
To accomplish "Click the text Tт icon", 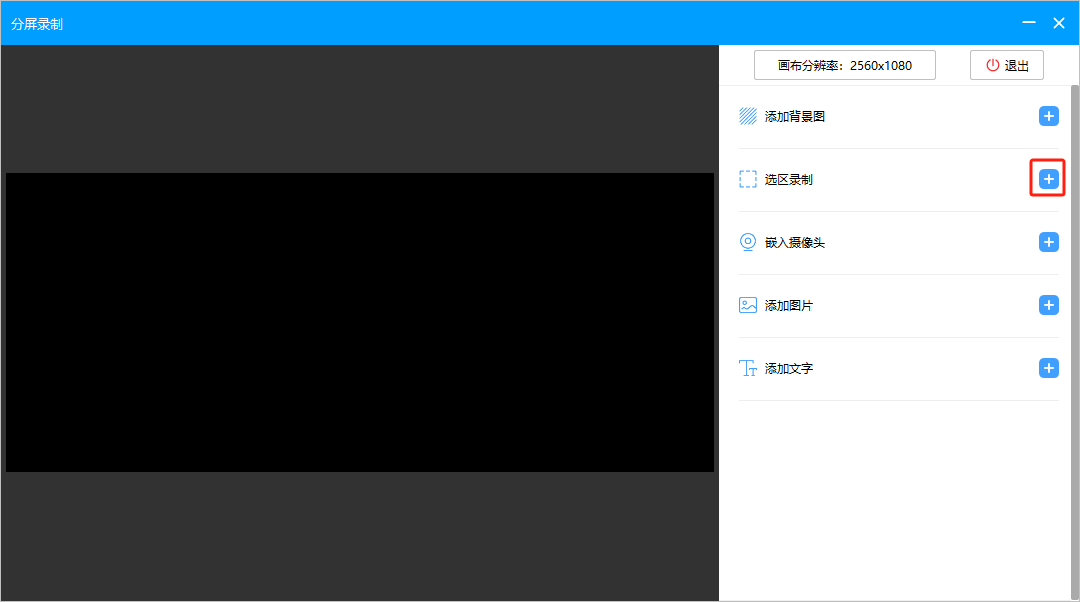I will click(748, 368).
